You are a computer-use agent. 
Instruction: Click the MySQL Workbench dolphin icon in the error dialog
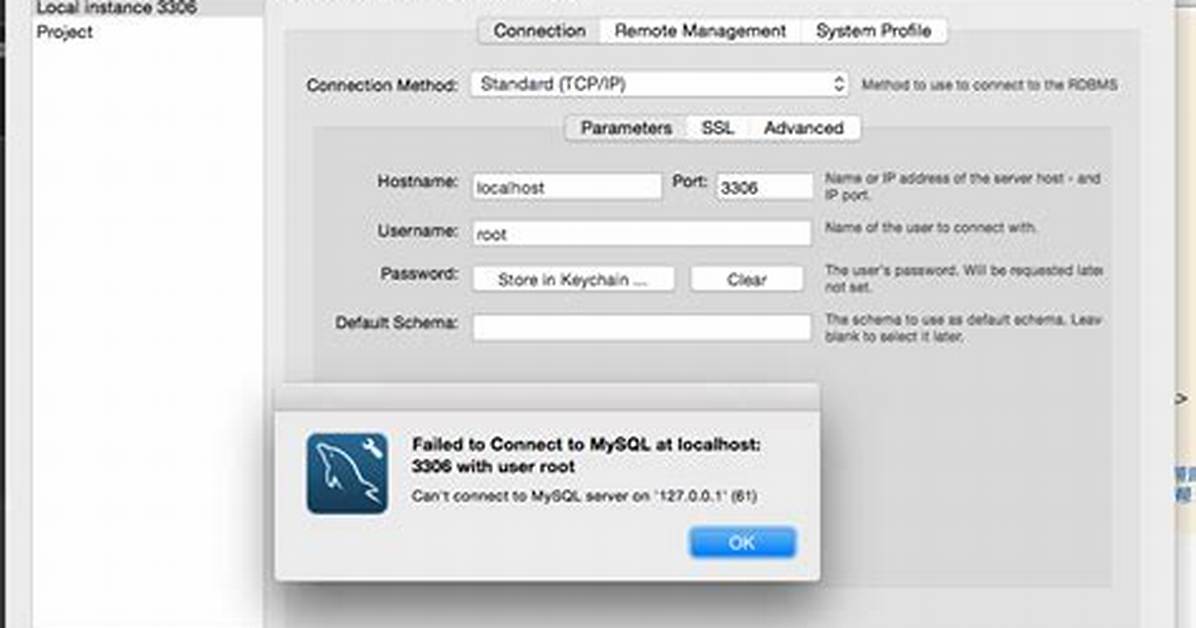point(347,474)
